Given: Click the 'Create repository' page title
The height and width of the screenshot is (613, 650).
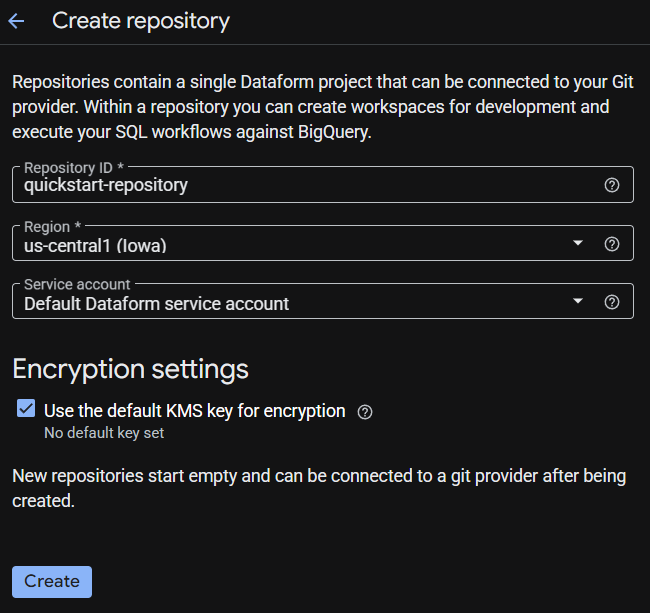Looking at the screenshot, I should coord(141,21).
